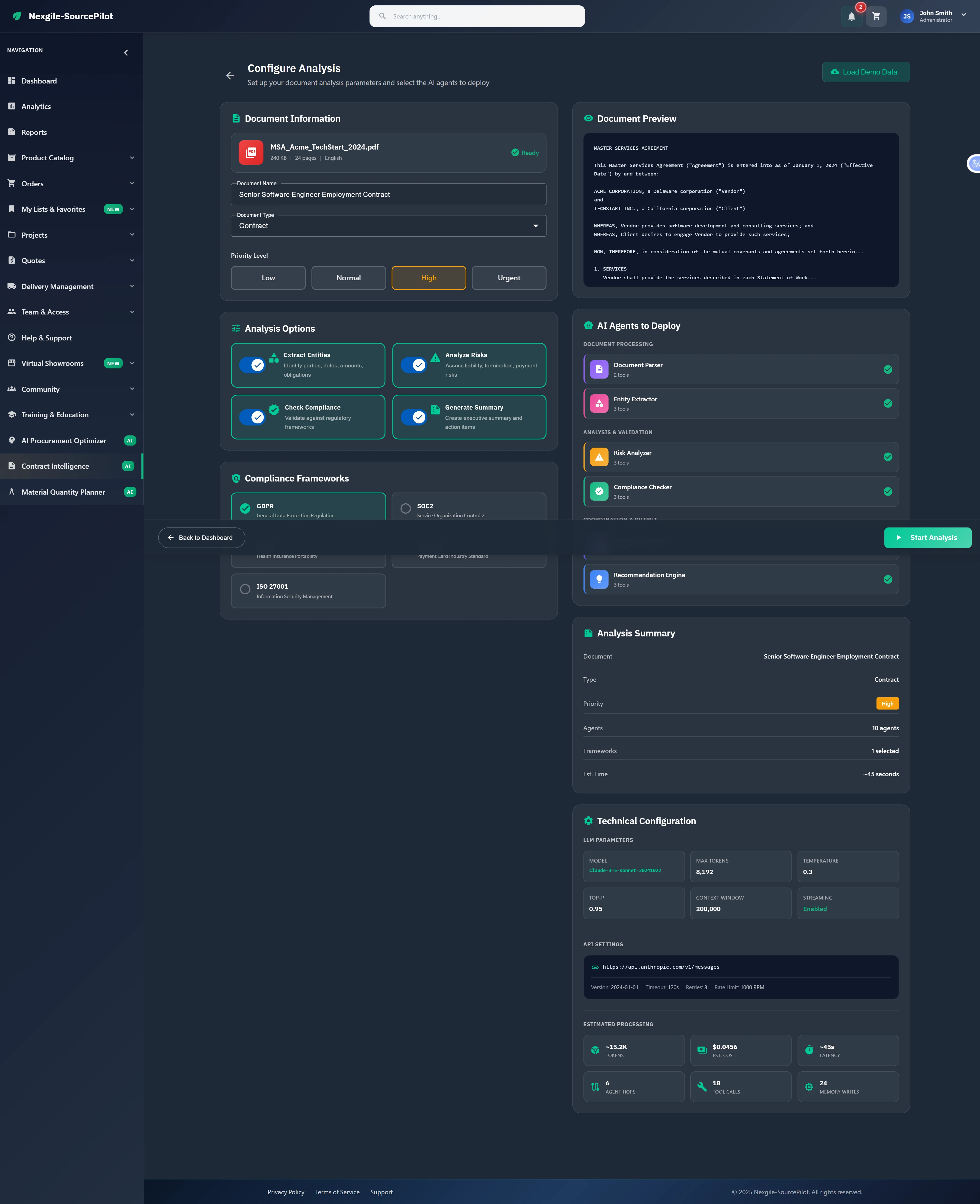The image size is (980, 1204).
Task: Click the Compliance Checker agent icon
Action: pos(598,491)
